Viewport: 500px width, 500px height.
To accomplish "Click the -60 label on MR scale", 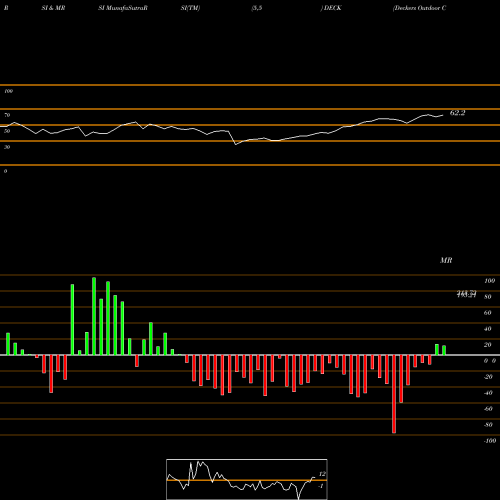I will point(488,409).
